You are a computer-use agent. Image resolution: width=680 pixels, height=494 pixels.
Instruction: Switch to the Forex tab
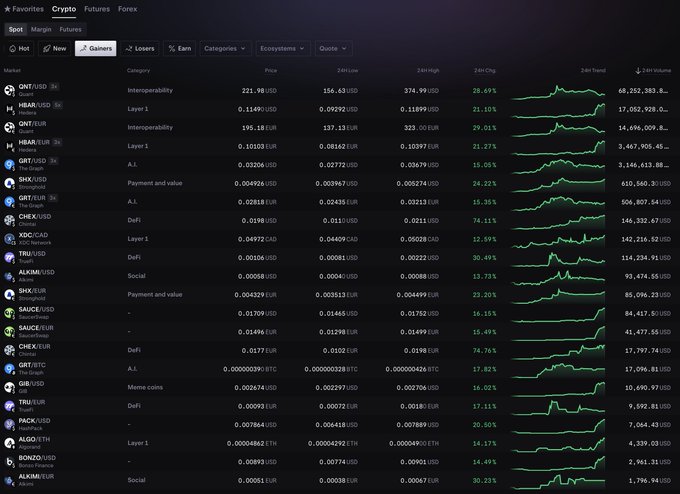128,9
